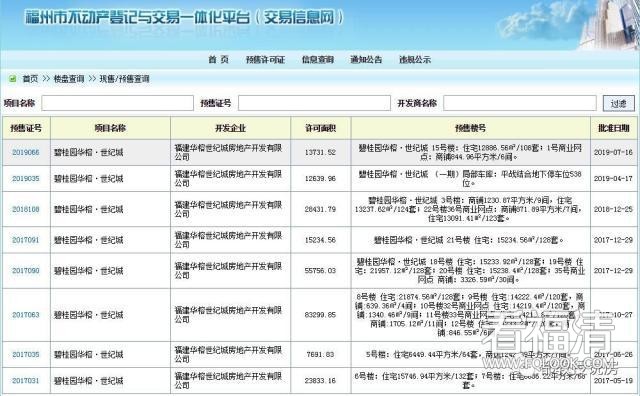Screen dimensions: 640x396
Task: Select area value 15234.56
Action: [320, 240]
